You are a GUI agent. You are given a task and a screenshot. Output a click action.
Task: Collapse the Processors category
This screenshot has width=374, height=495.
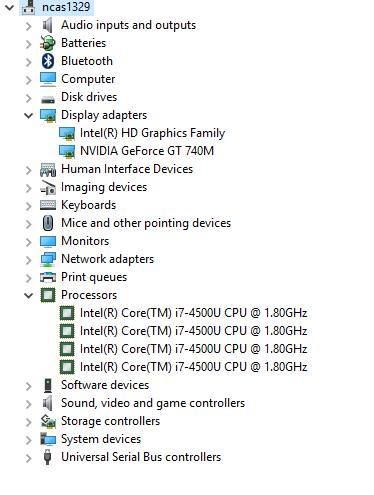pos(29,295)
